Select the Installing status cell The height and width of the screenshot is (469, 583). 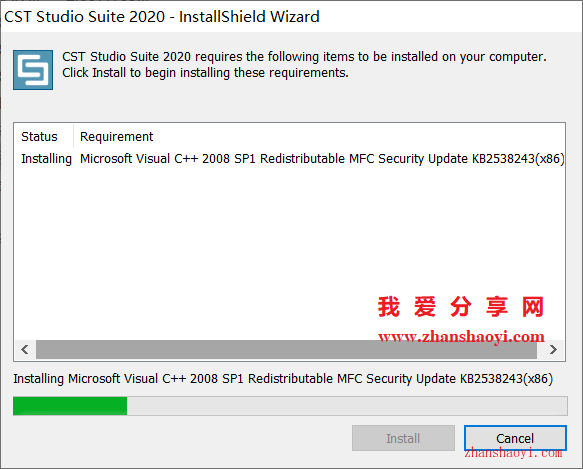(46, 159)
